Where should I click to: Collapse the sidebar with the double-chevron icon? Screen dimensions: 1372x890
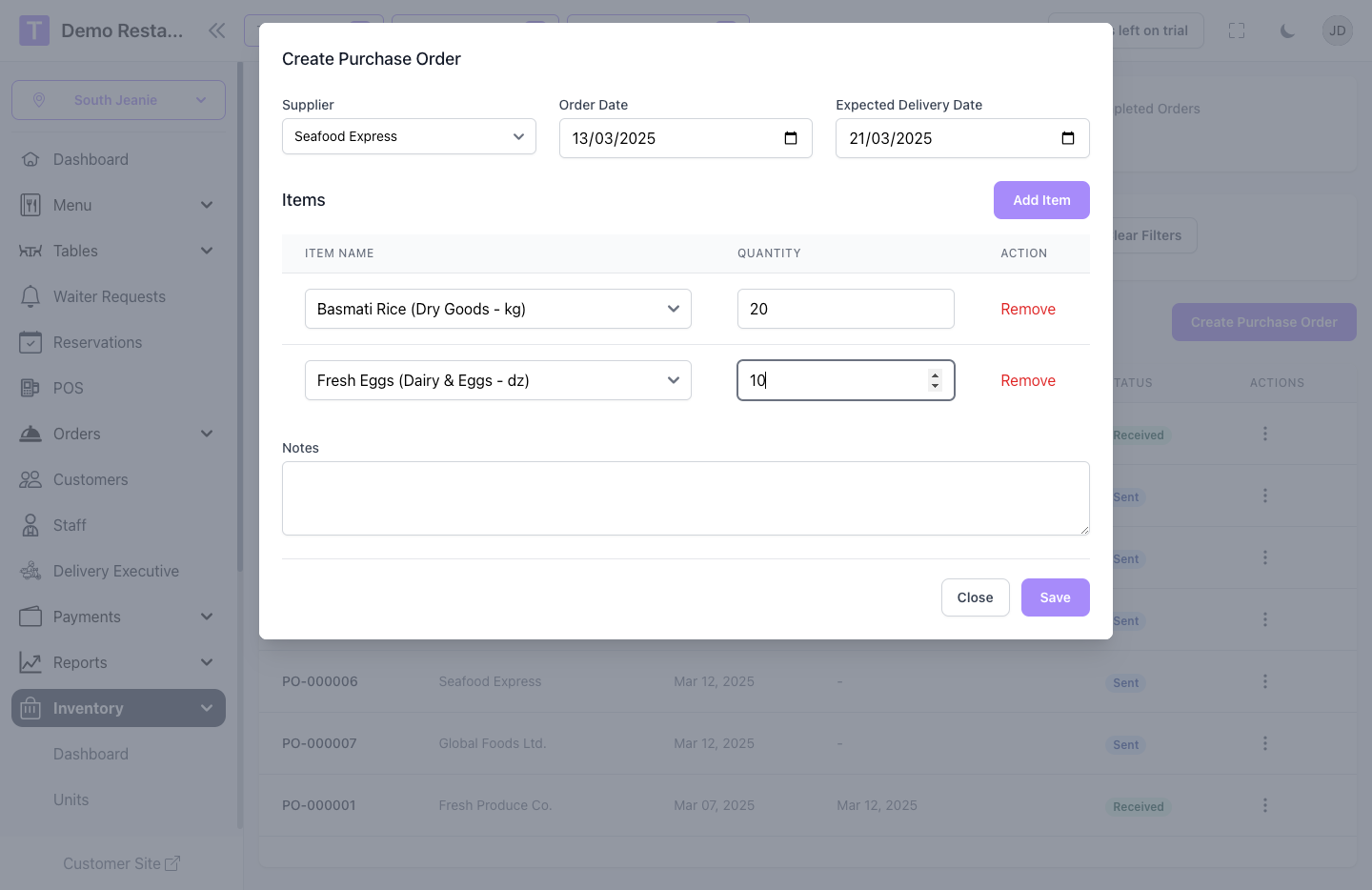(217, 30)
